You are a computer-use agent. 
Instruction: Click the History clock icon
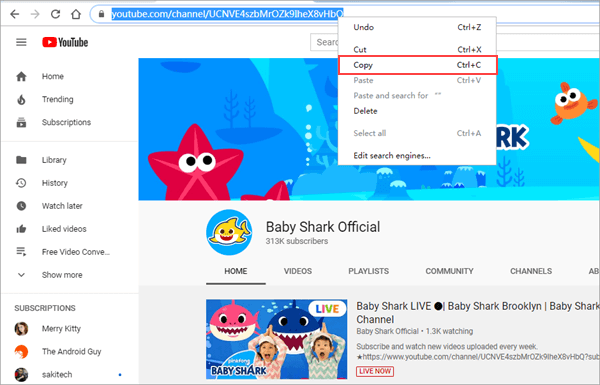click(21, 183)
